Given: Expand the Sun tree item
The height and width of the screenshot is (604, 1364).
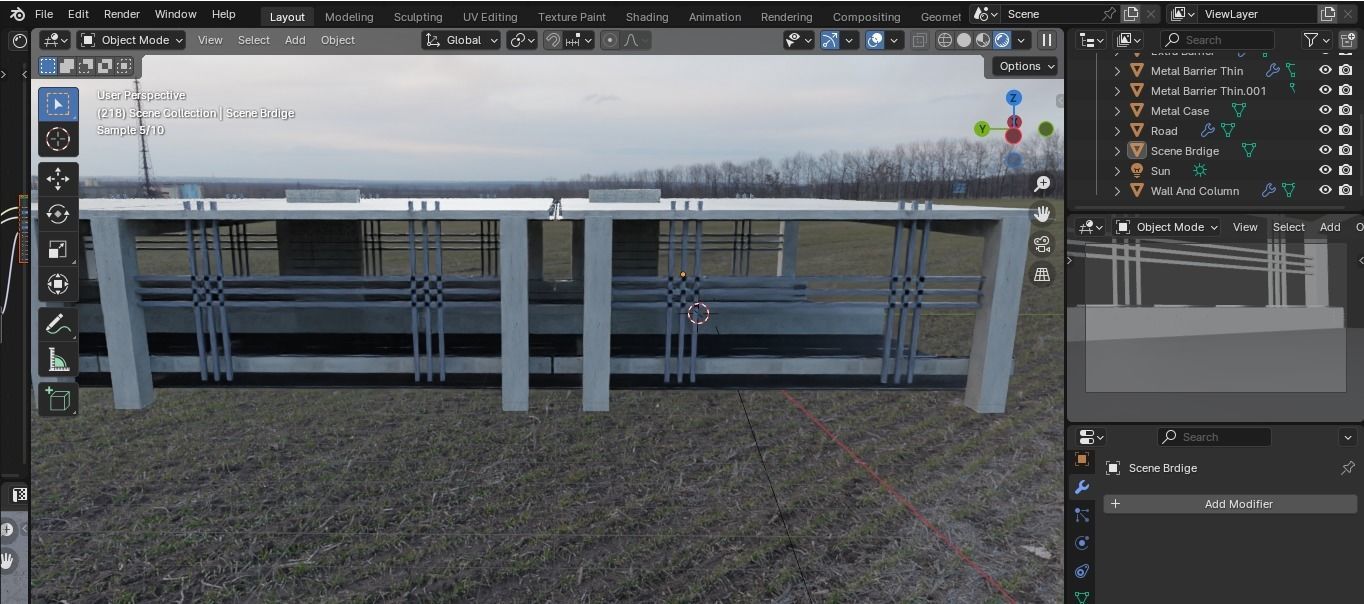Looking at the screenshot, I should point(1117,171).
